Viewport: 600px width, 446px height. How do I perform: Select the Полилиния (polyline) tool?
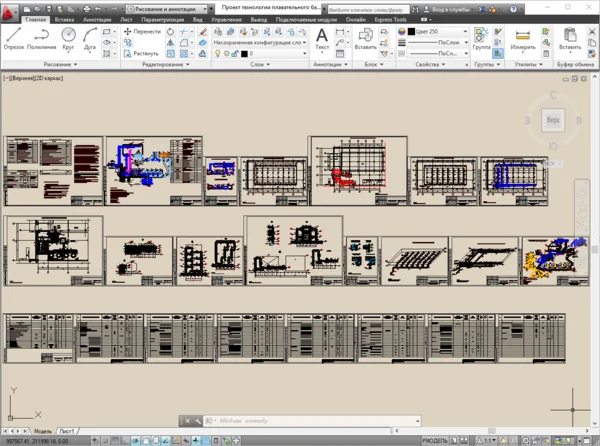tap(41, 38)
